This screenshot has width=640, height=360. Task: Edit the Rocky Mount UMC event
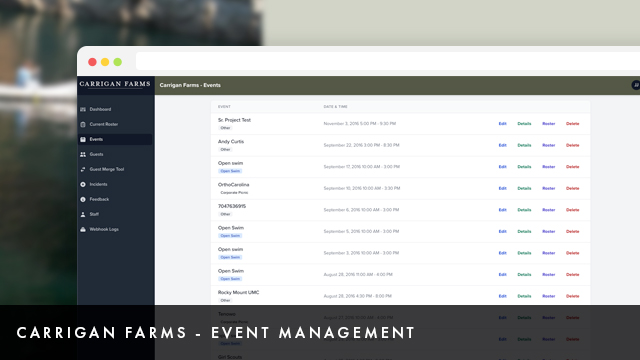click(502, 296)
